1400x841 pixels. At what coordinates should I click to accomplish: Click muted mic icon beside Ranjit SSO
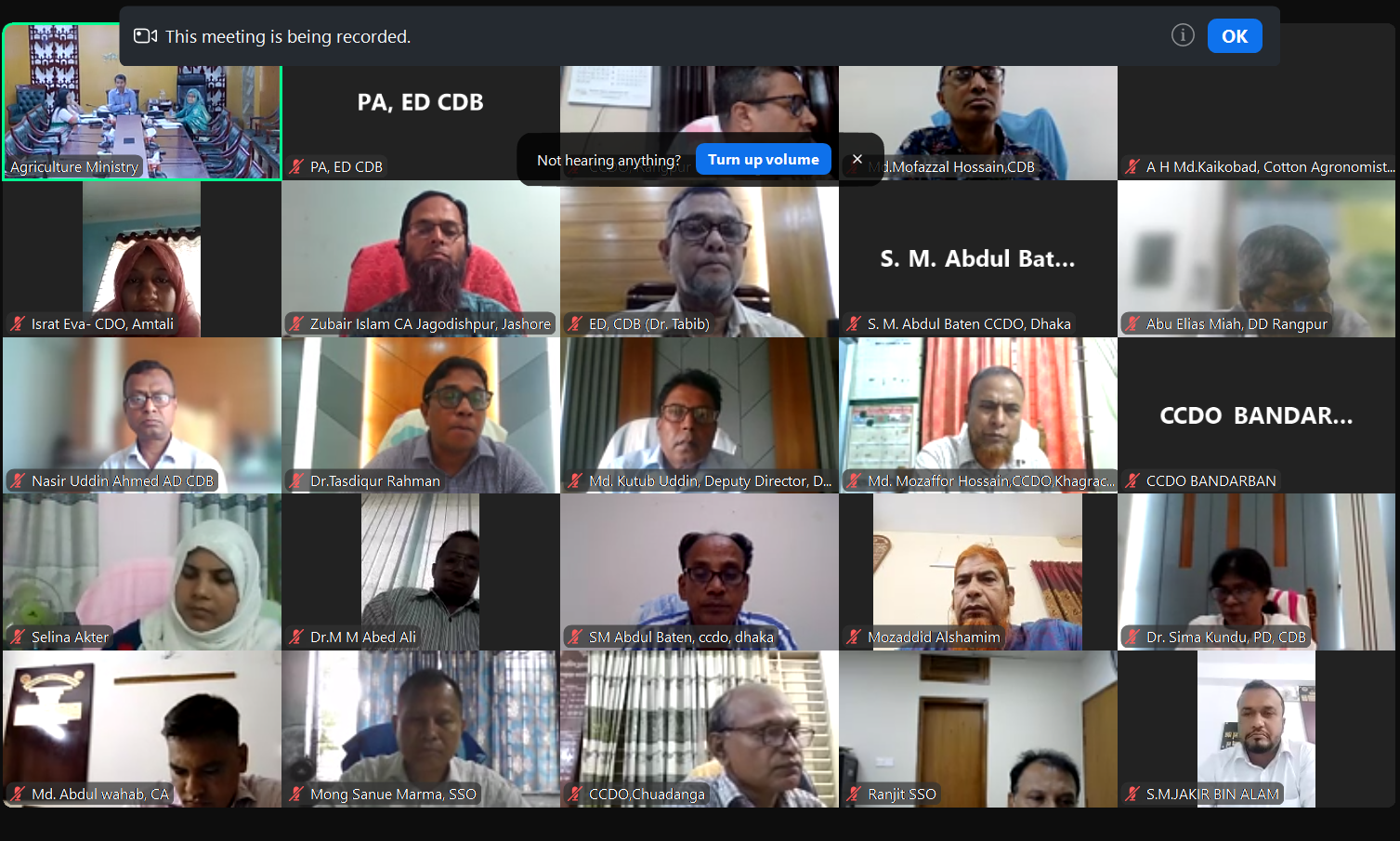click(x=854, y=795)
